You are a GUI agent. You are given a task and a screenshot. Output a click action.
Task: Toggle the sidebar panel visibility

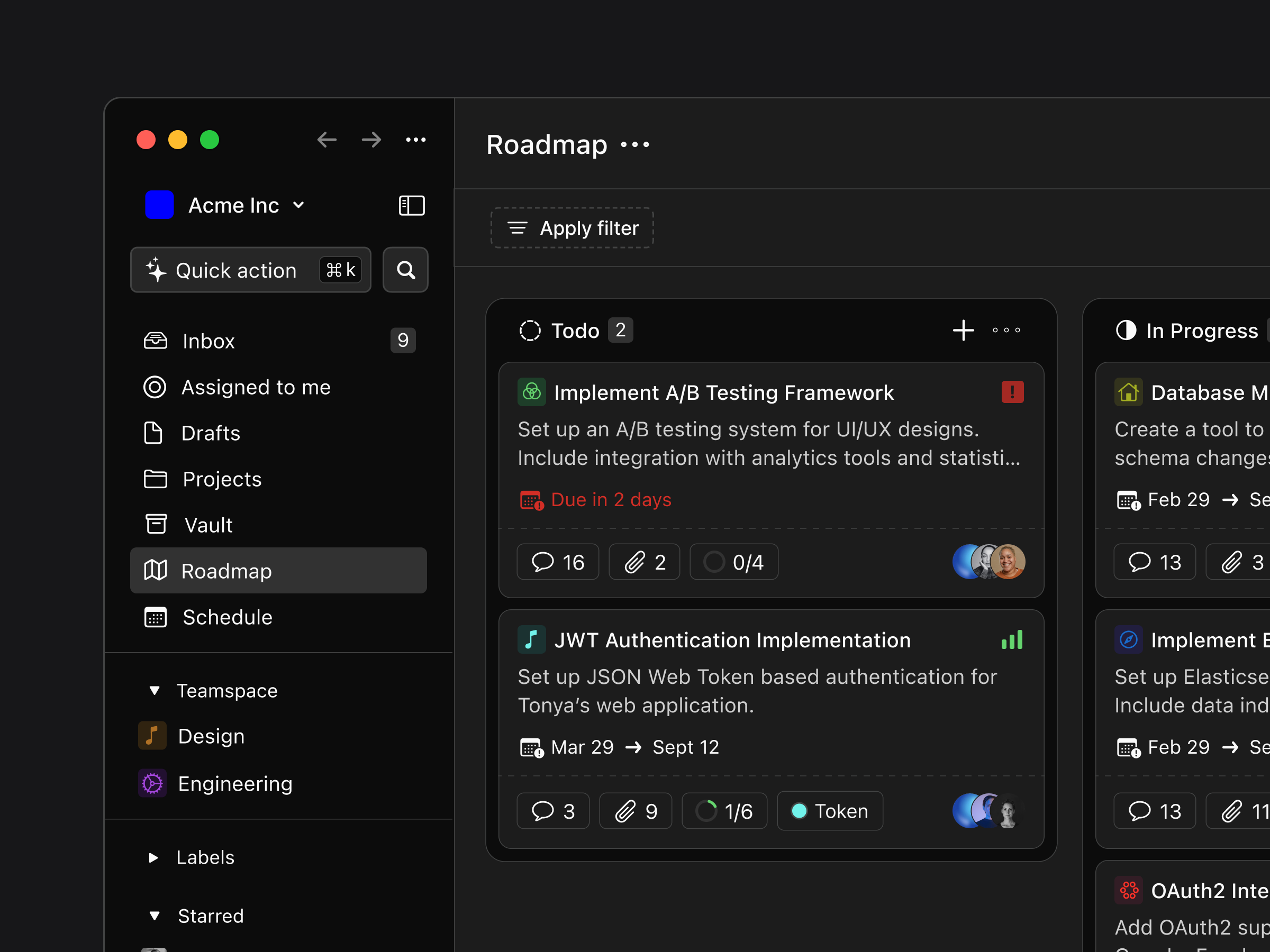tap(411, 205)
